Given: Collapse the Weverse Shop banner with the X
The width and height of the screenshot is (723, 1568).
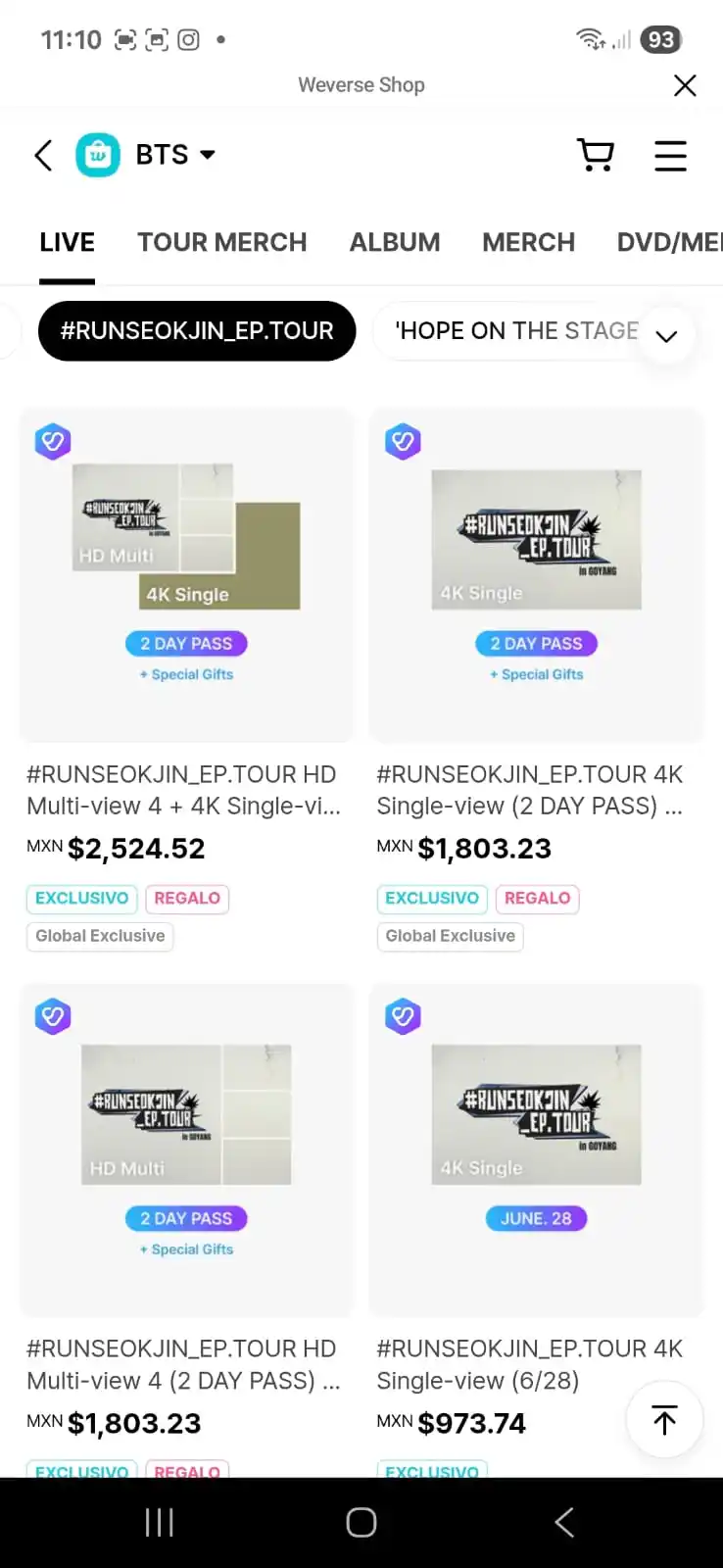Looking at the screenshot, I should coord(684,85).
